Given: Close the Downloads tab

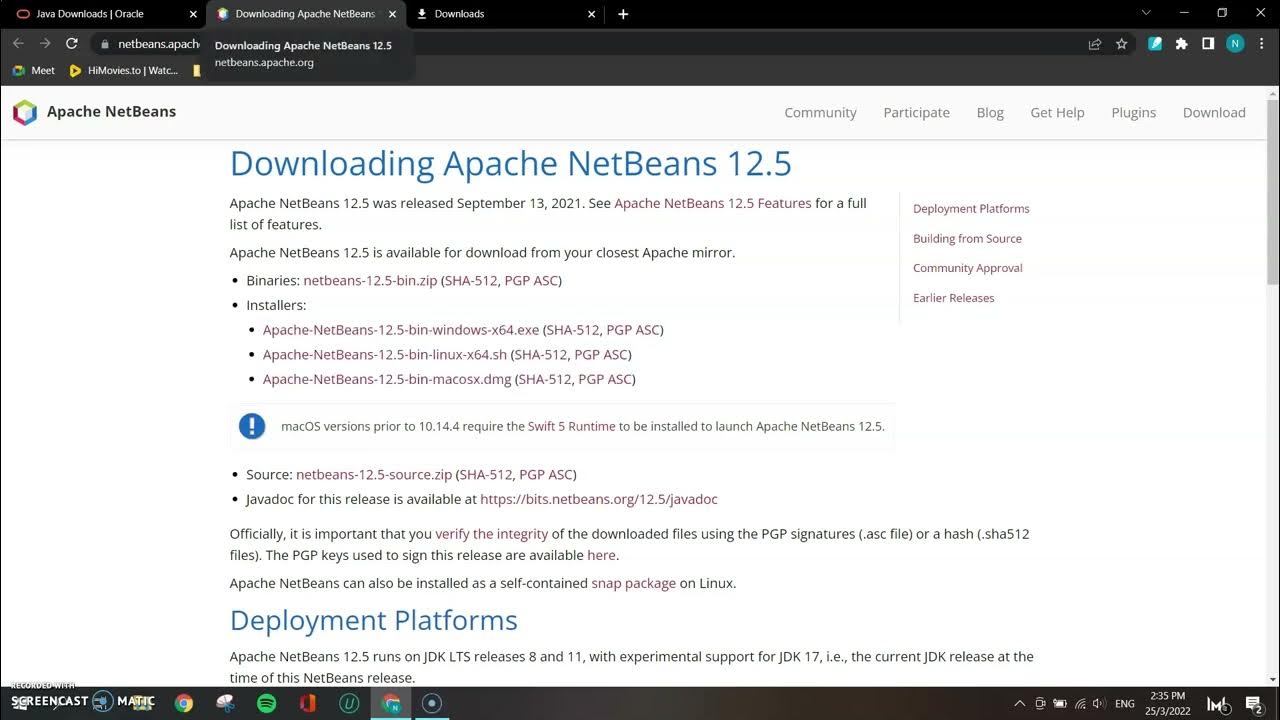Looking at the screenshot, I should 592,14.
